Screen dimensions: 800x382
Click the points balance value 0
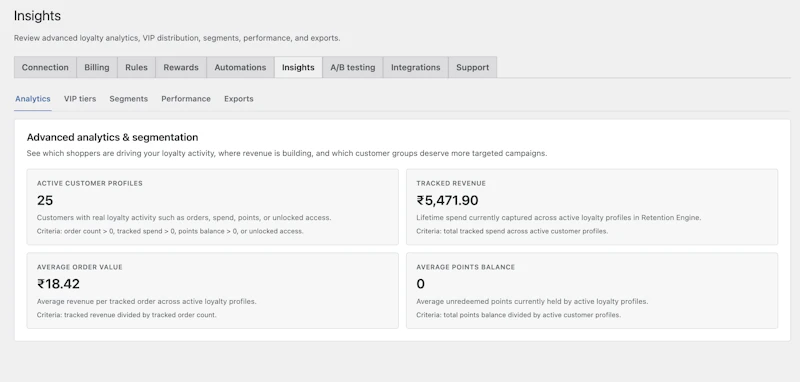420,284
